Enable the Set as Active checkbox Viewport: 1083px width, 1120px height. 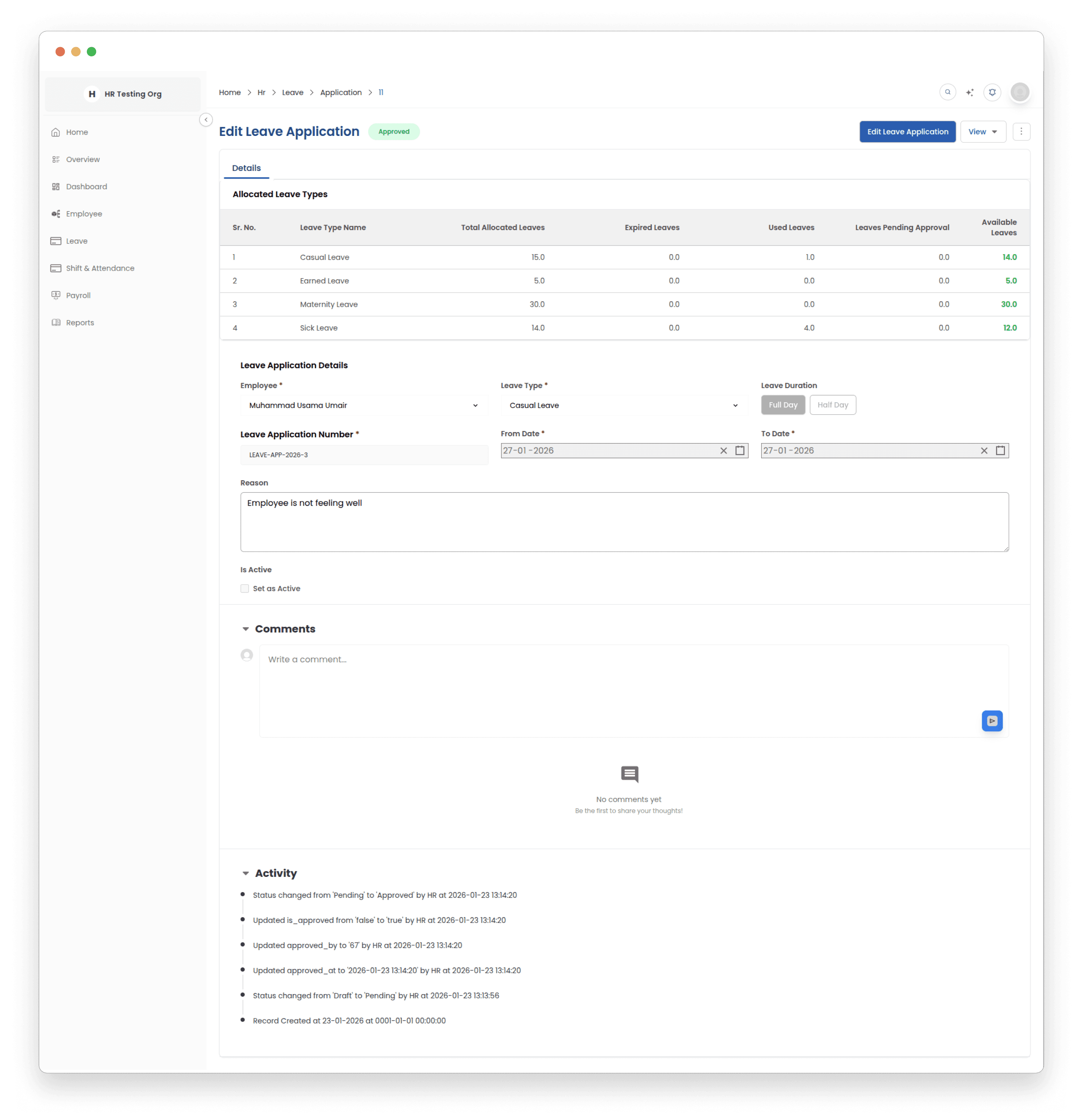tap(245, 588)
